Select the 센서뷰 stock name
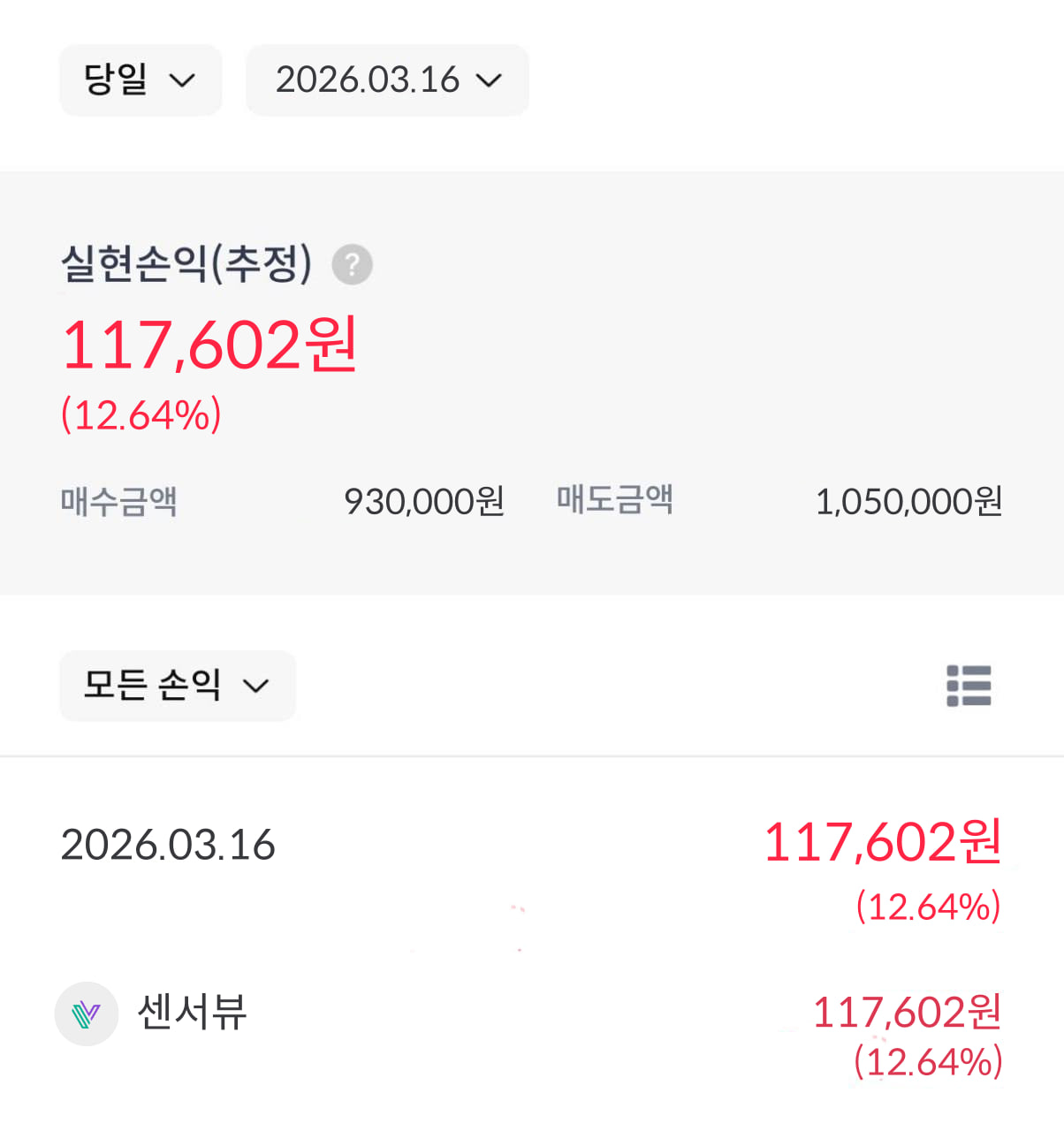Viewport: 1064px width, 1131px height. tap(192, 1013)
